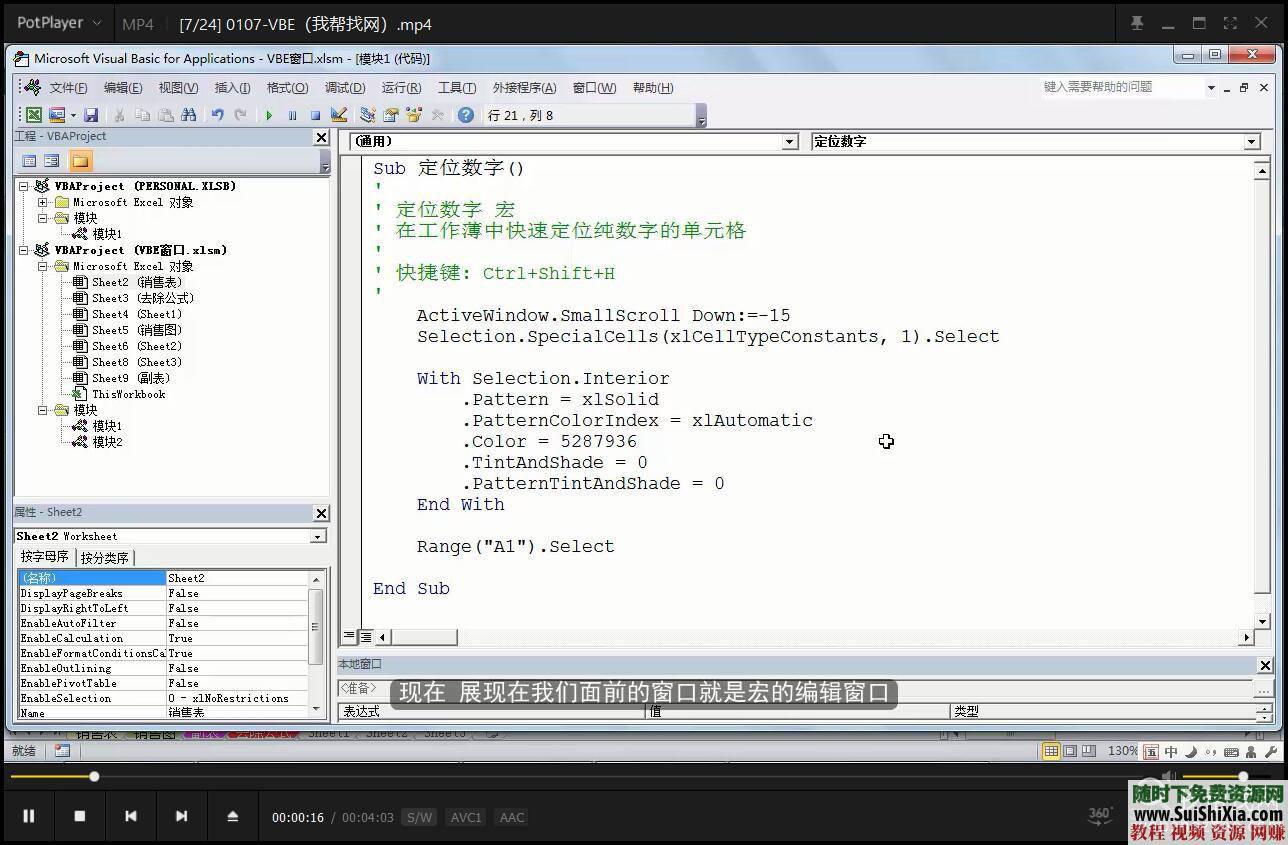Image resolution: width=1288 pixels, height=845 pixels.
Task: Switch to the 按分类序 properties tab
Action: [106, 557]
